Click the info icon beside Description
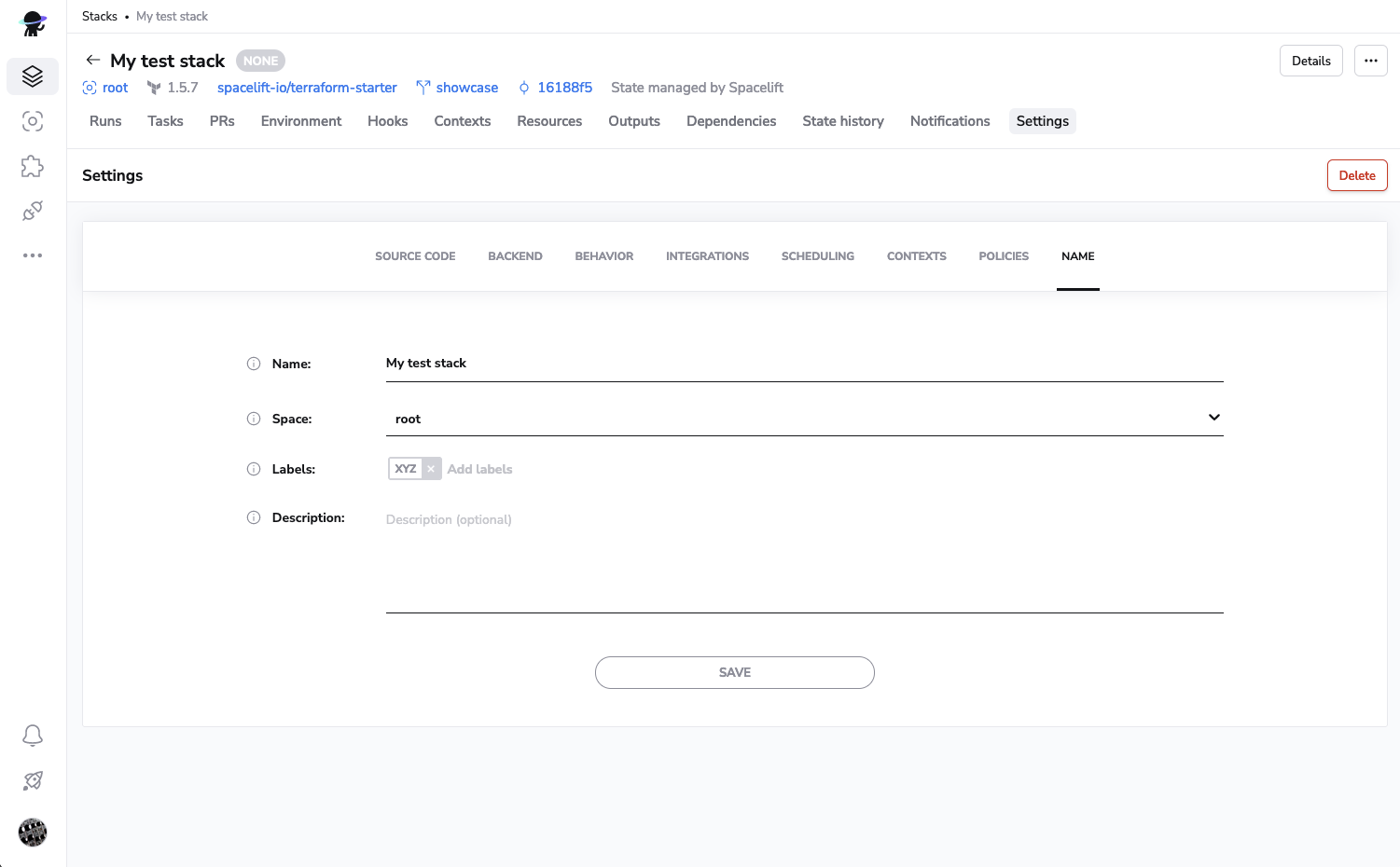This screenshot has height=867, width=1400. [254, 517]
